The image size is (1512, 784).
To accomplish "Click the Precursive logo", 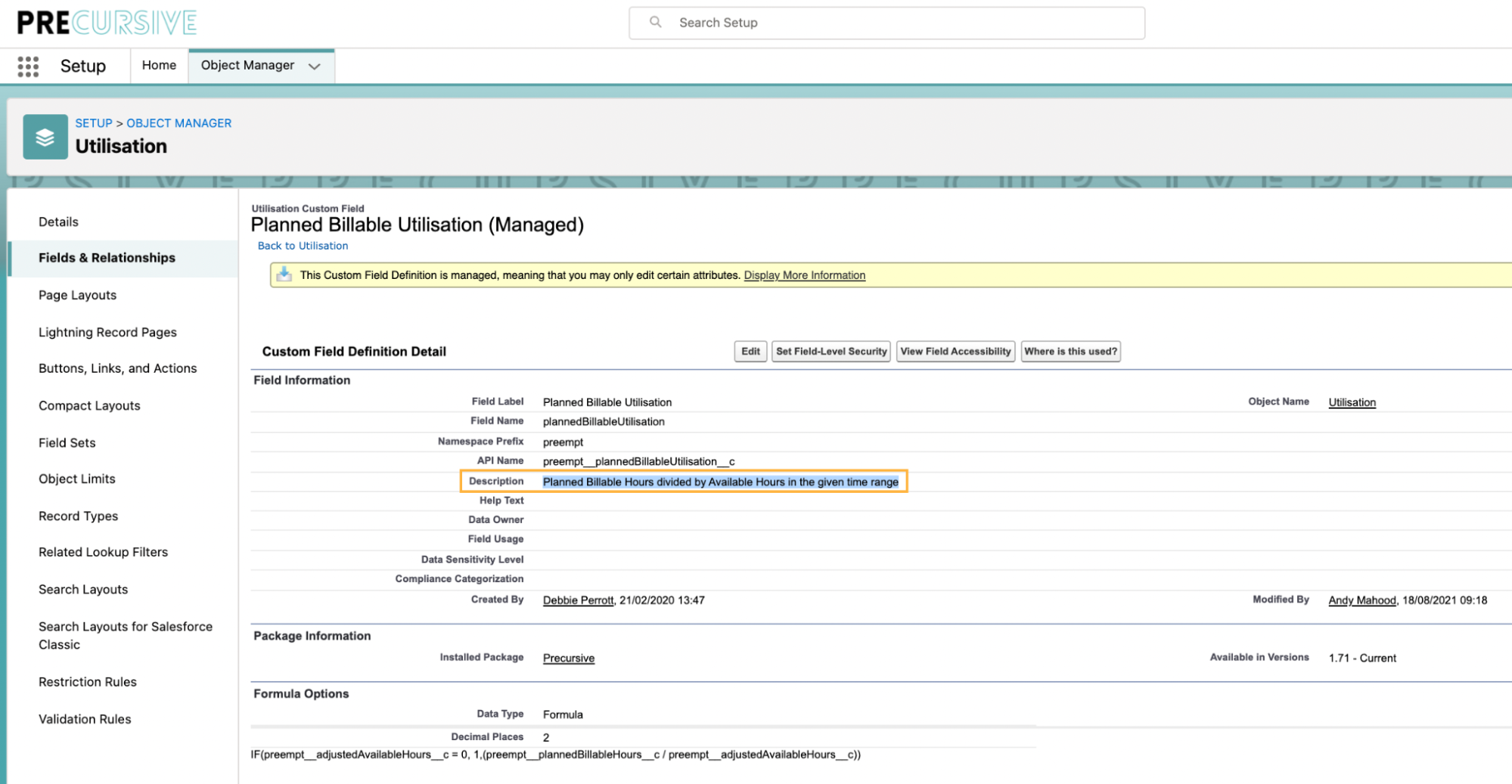I will click(107, 23).
